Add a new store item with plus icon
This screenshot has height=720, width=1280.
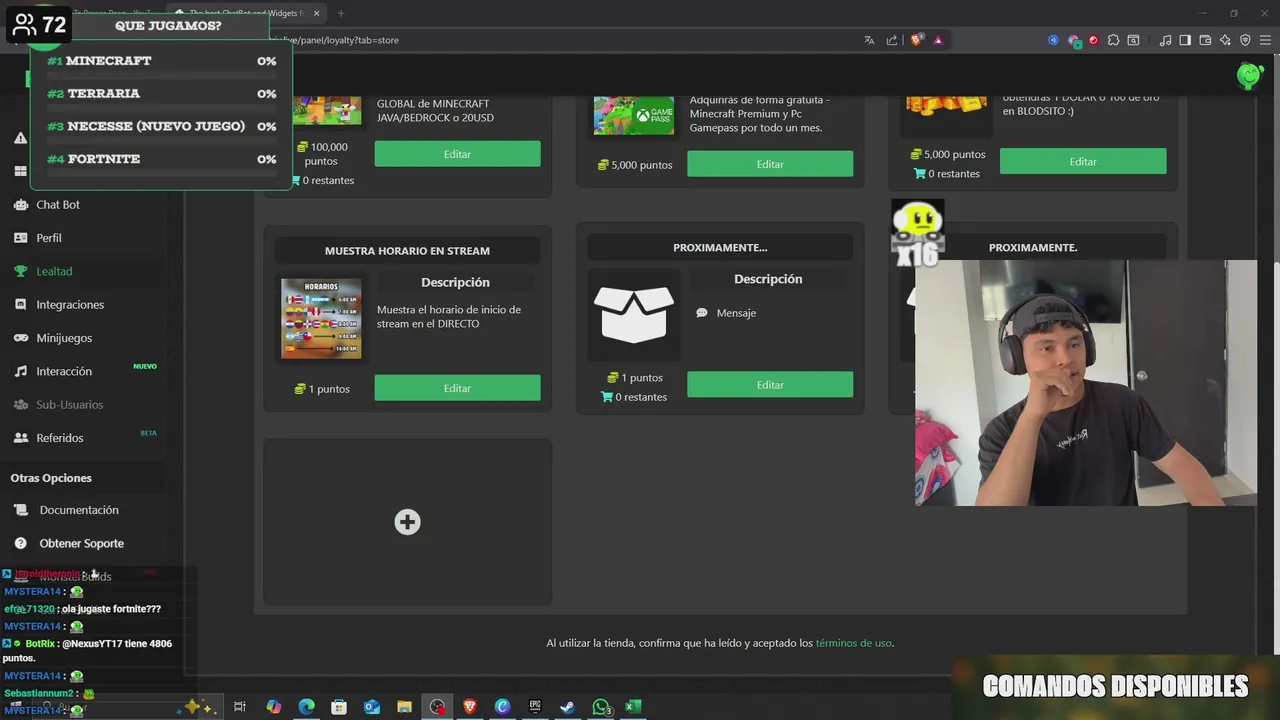407,522
